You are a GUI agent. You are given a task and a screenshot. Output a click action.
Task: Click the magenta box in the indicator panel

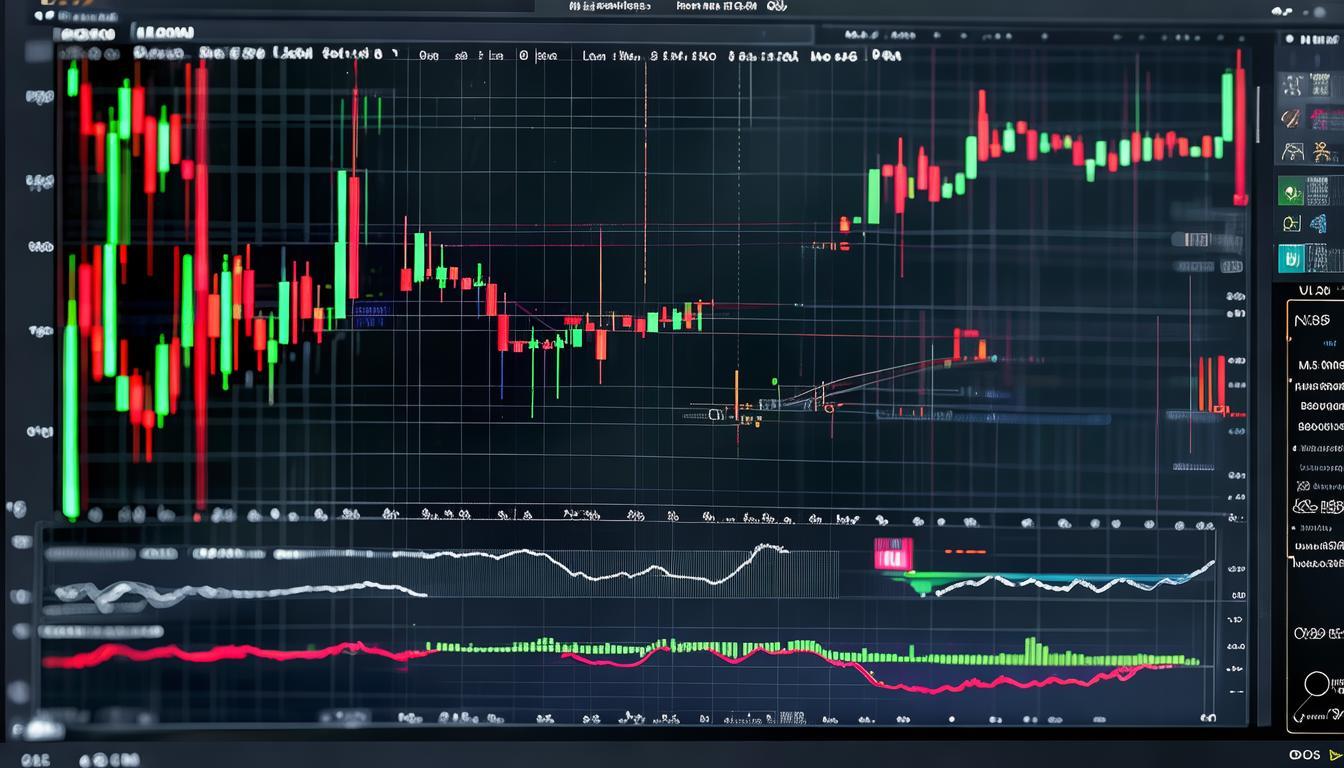893,553
